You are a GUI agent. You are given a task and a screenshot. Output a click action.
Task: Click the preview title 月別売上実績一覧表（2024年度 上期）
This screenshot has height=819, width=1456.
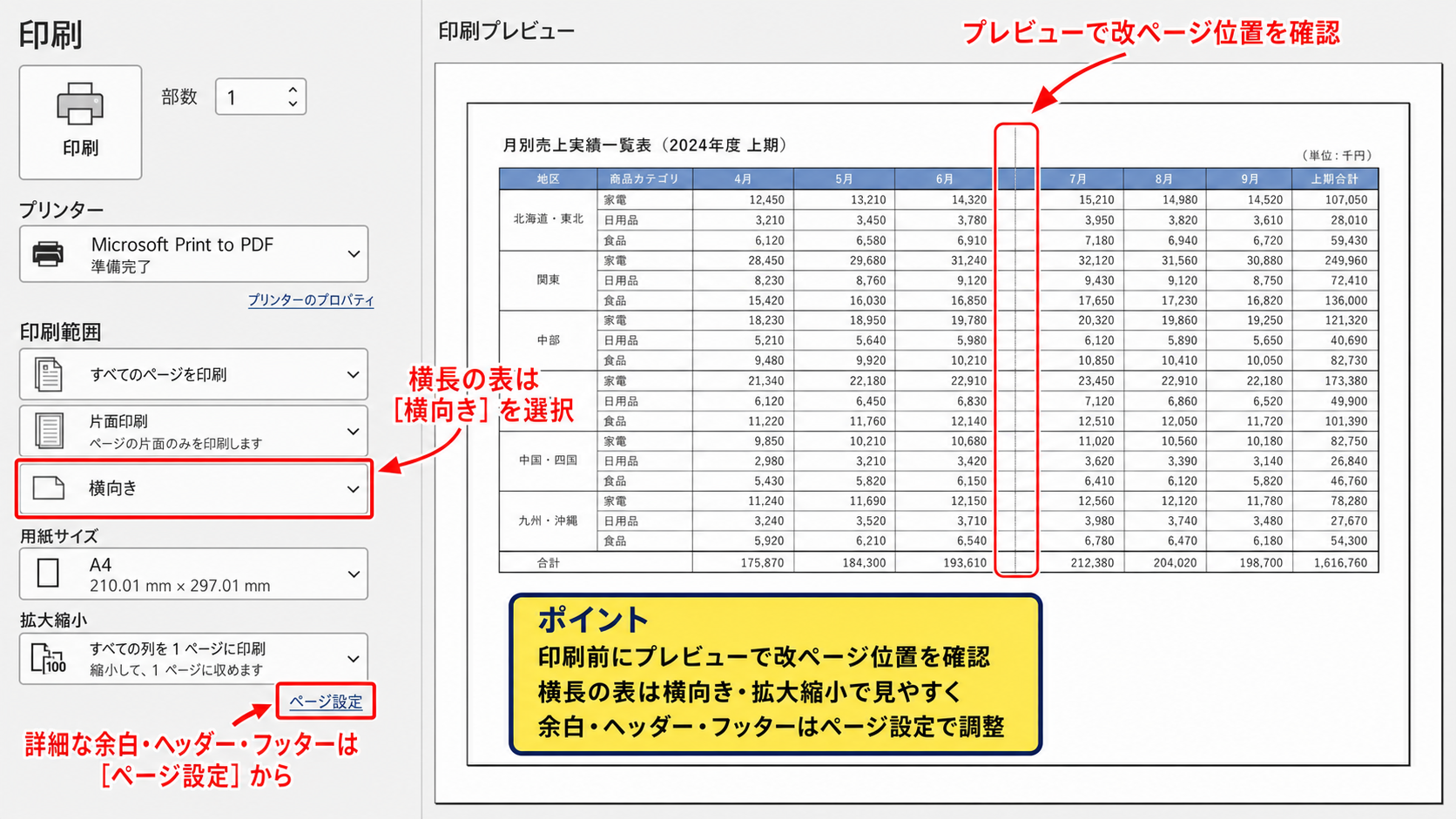pos(645,145)
